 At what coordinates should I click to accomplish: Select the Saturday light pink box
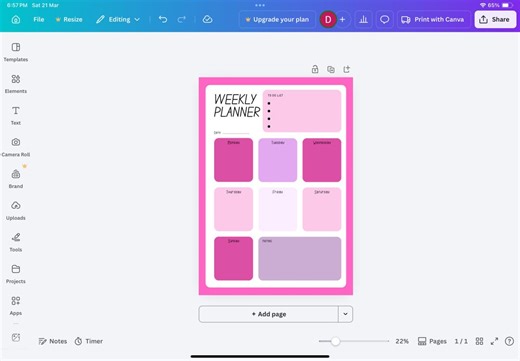coord(322,209)
